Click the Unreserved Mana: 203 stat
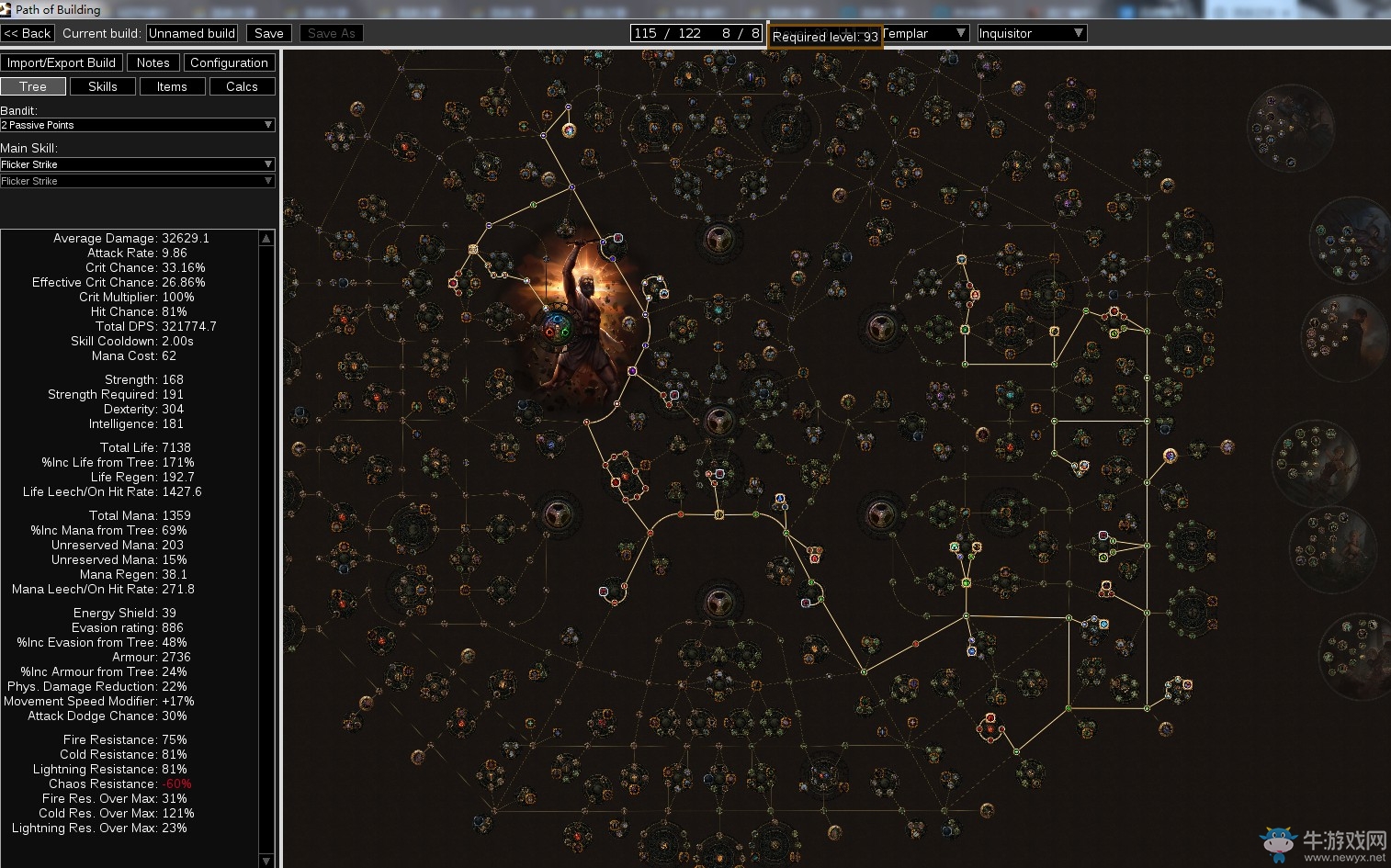Screen dimensions: 1391x868 (x=118, y=545)
